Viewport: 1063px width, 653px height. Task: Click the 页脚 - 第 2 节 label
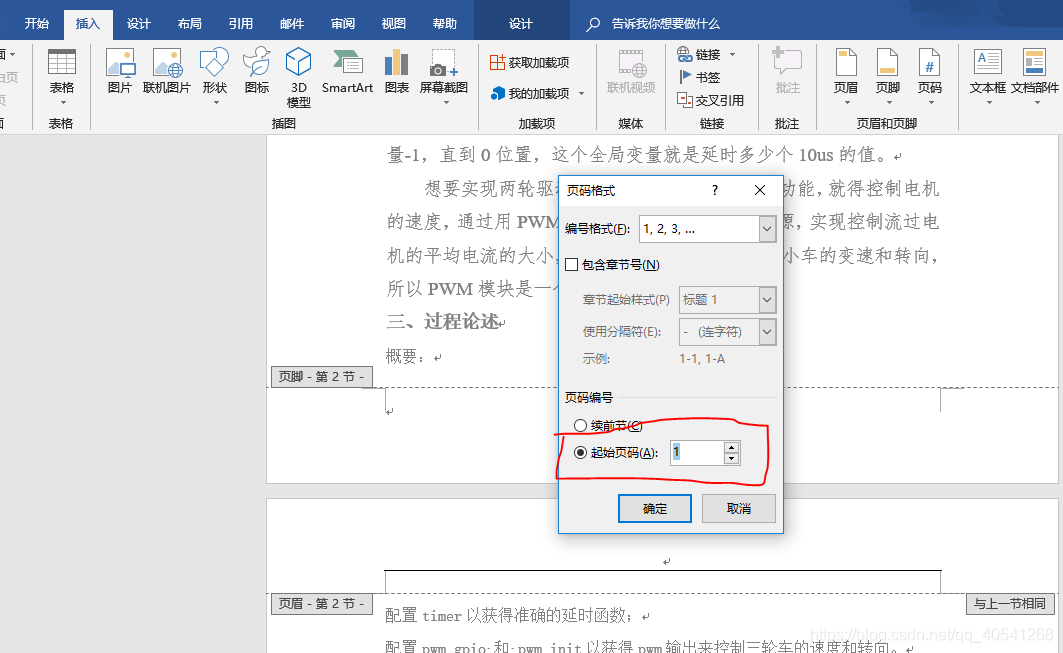[x=322, y=376]
